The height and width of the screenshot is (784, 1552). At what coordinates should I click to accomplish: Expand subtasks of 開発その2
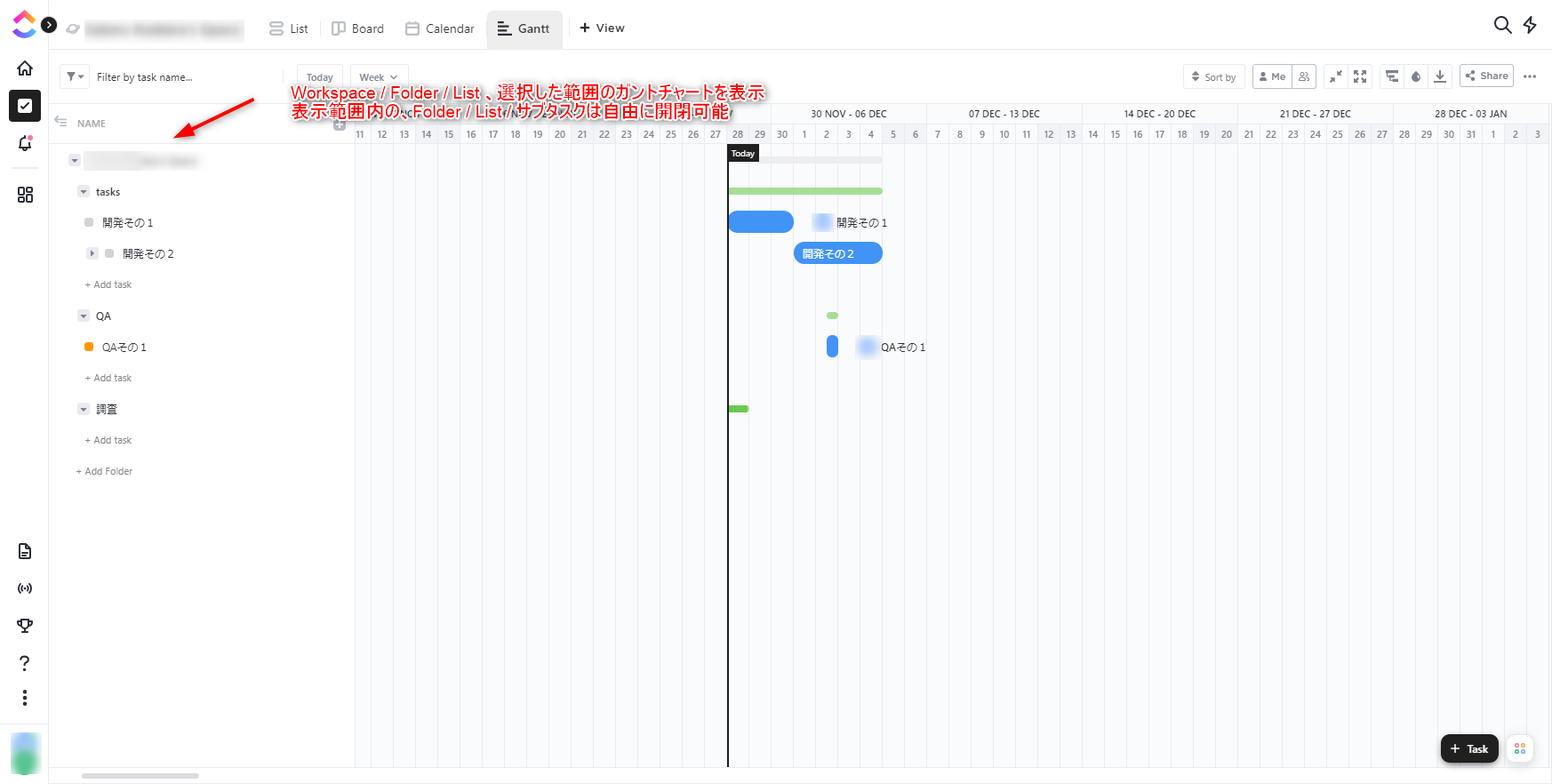[92, 253]
